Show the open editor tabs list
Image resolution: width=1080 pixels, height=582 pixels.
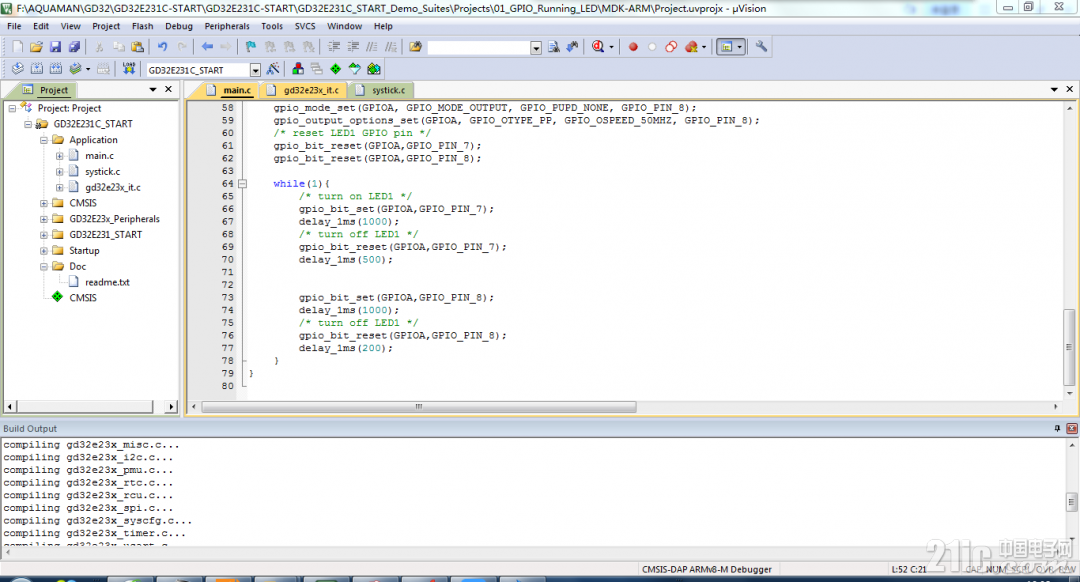coord(1054,90)
